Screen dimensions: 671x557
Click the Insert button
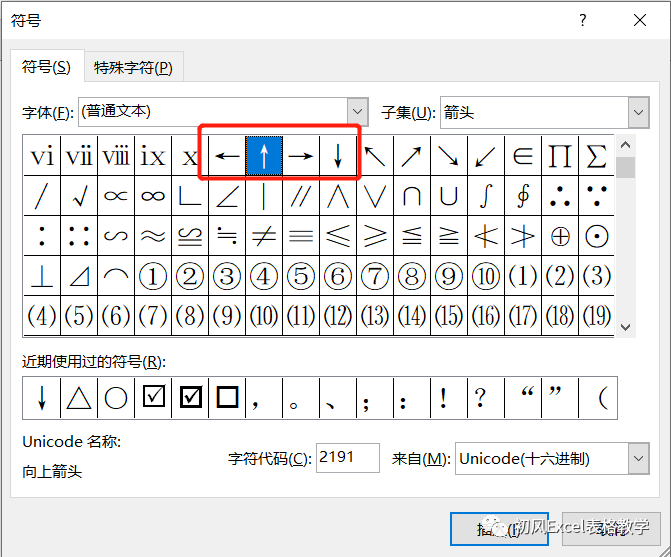pyautogui.click(x=499, y=529)
